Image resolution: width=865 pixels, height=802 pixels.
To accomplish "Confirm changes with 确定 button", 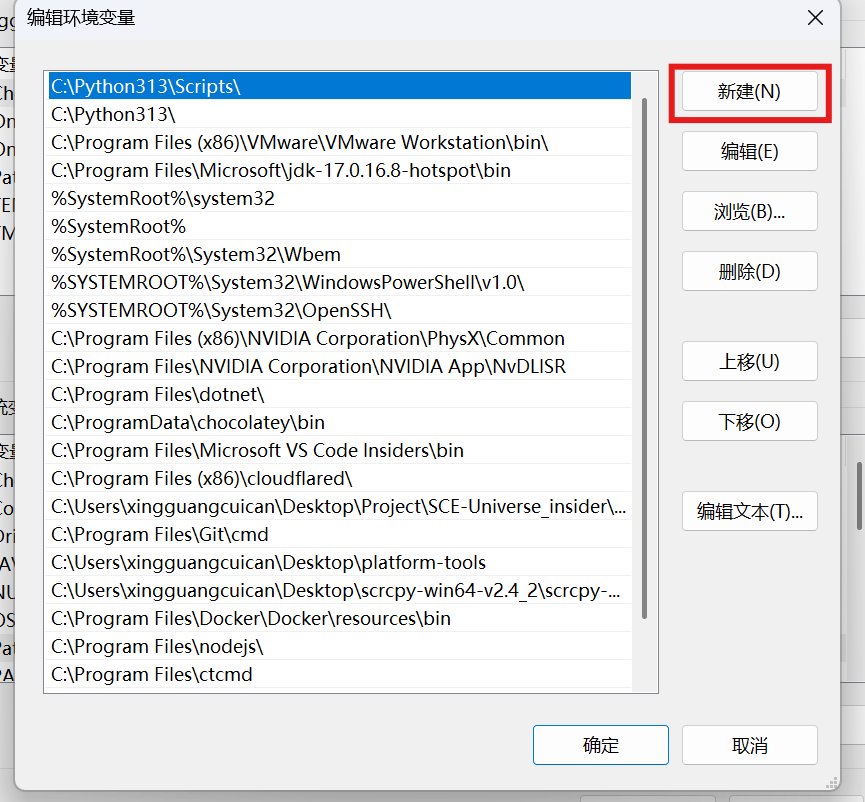I will (600, 745).
